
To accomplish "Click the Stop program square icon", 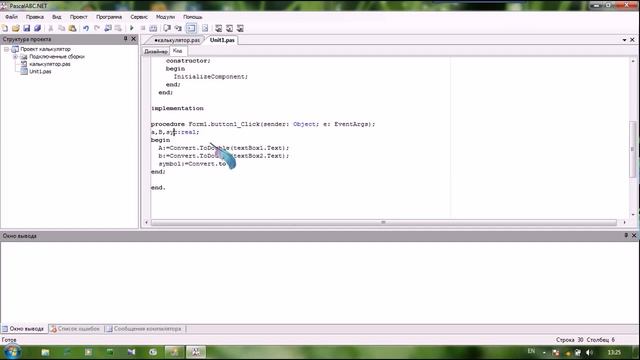I will click(x=142, y=28).
